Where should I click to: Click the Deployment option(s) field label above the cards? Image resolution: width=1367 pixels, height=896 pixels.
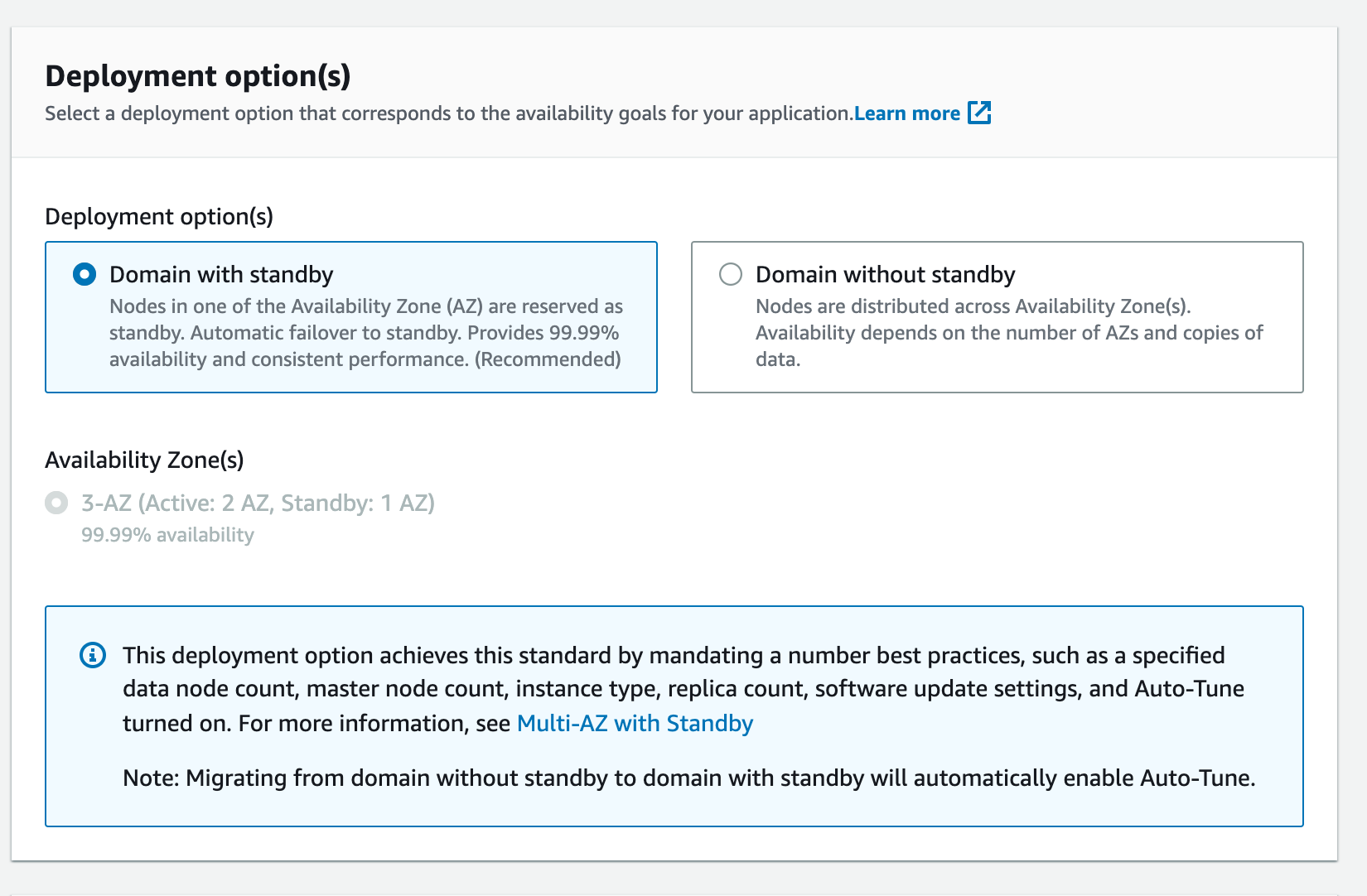click(x=159, y=216)
